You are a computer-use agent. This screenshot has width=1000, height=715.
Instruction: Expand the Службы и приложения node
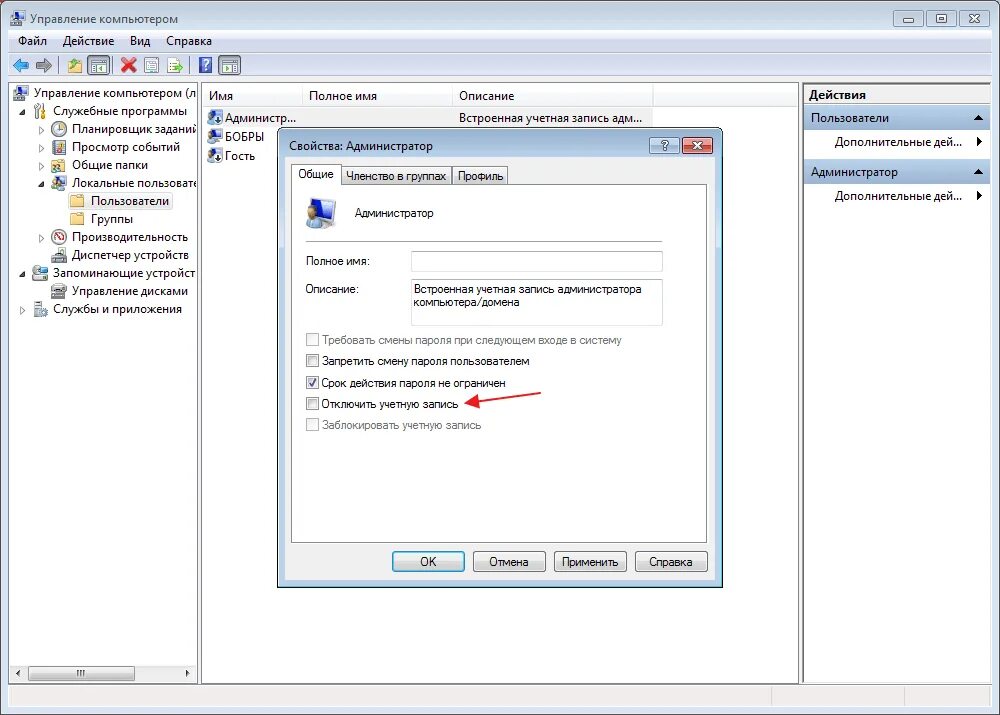(x=23, y=310)
